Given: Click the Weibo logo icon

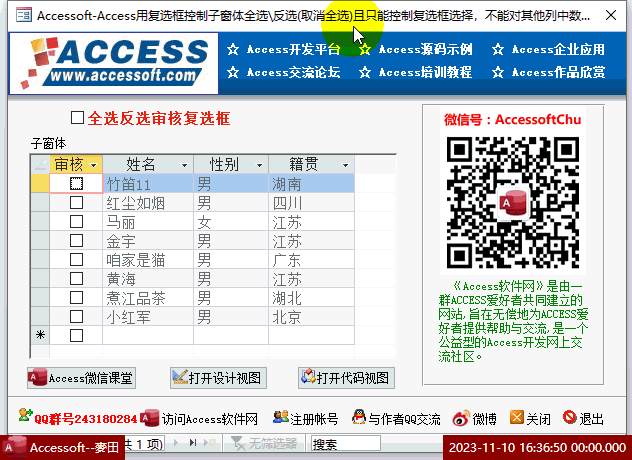Looking at the screenshot, I should pos(461,418).
